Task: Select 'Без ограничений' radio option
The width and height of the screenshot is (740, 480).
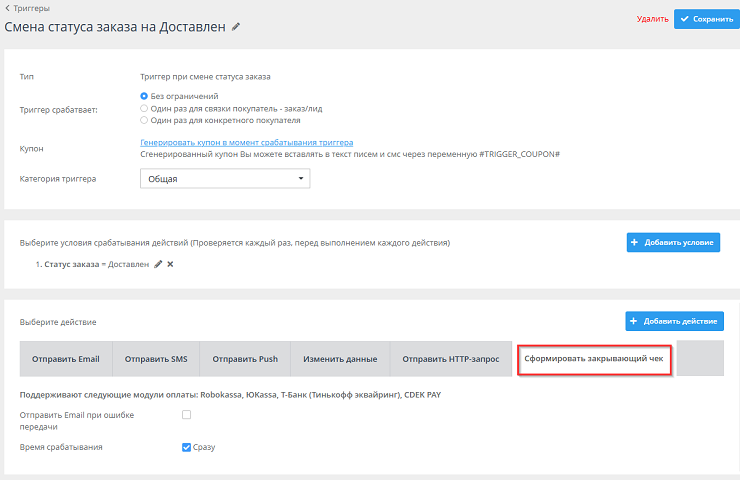Action: click(144, 96)
